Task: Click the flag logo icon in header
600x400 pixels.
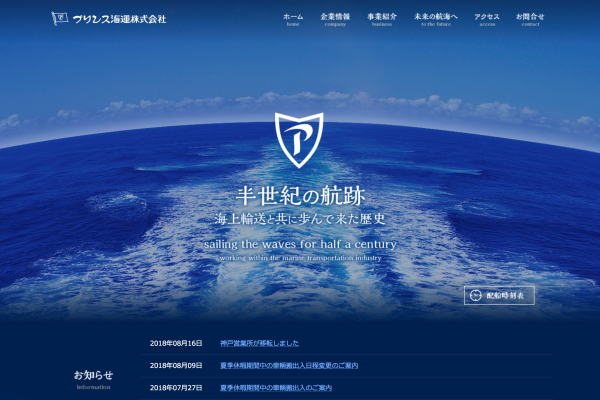Action: pyautogui.click(x=59, y=18)
